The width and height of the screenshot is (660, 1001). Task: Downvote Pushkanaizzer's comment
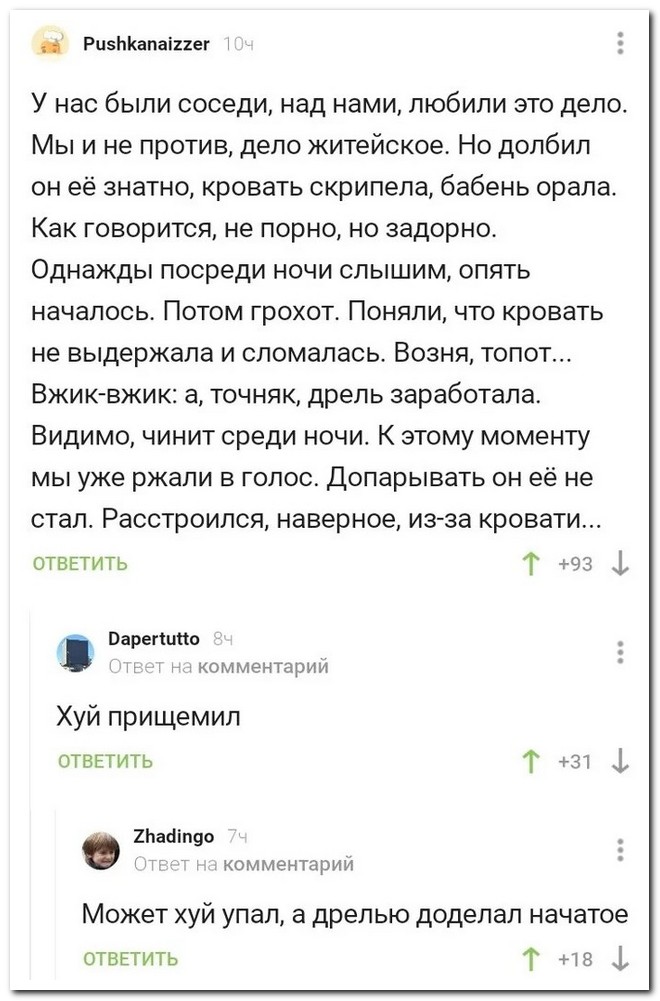621,563
